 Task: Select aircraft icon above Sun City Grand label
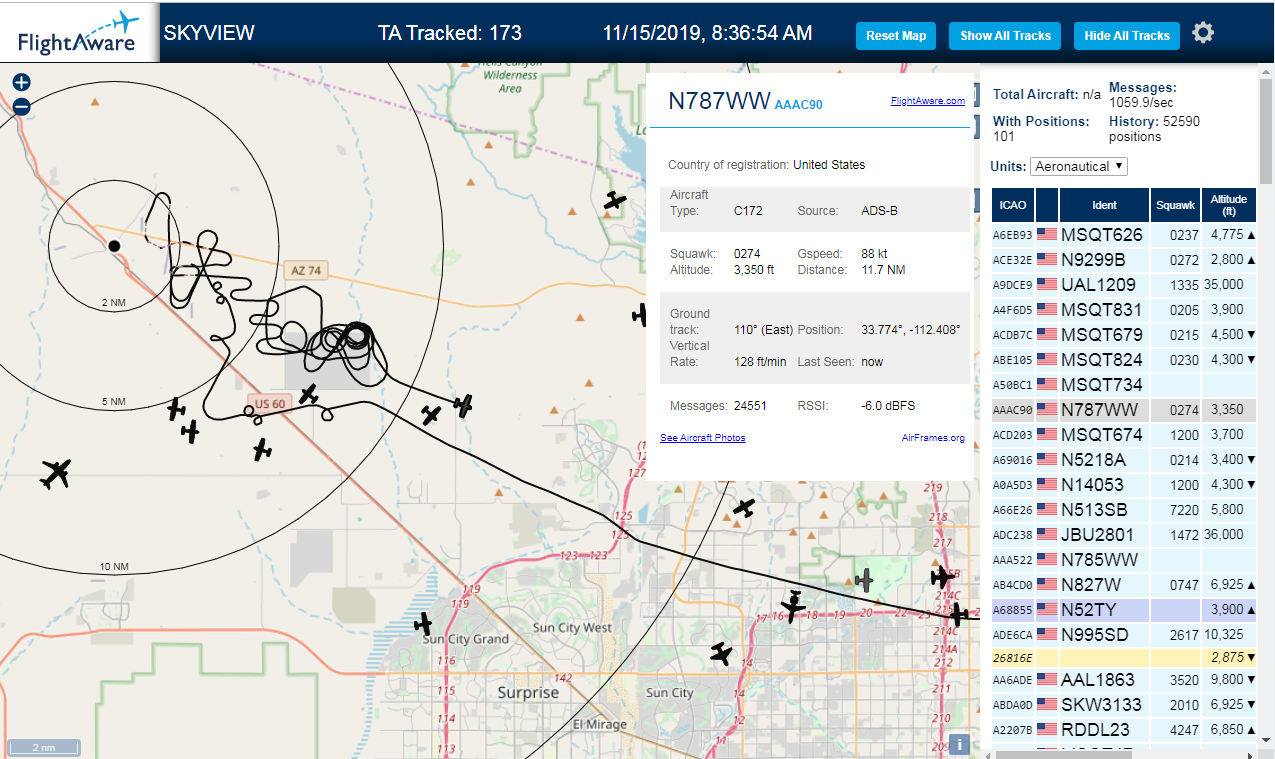point(424,624)
